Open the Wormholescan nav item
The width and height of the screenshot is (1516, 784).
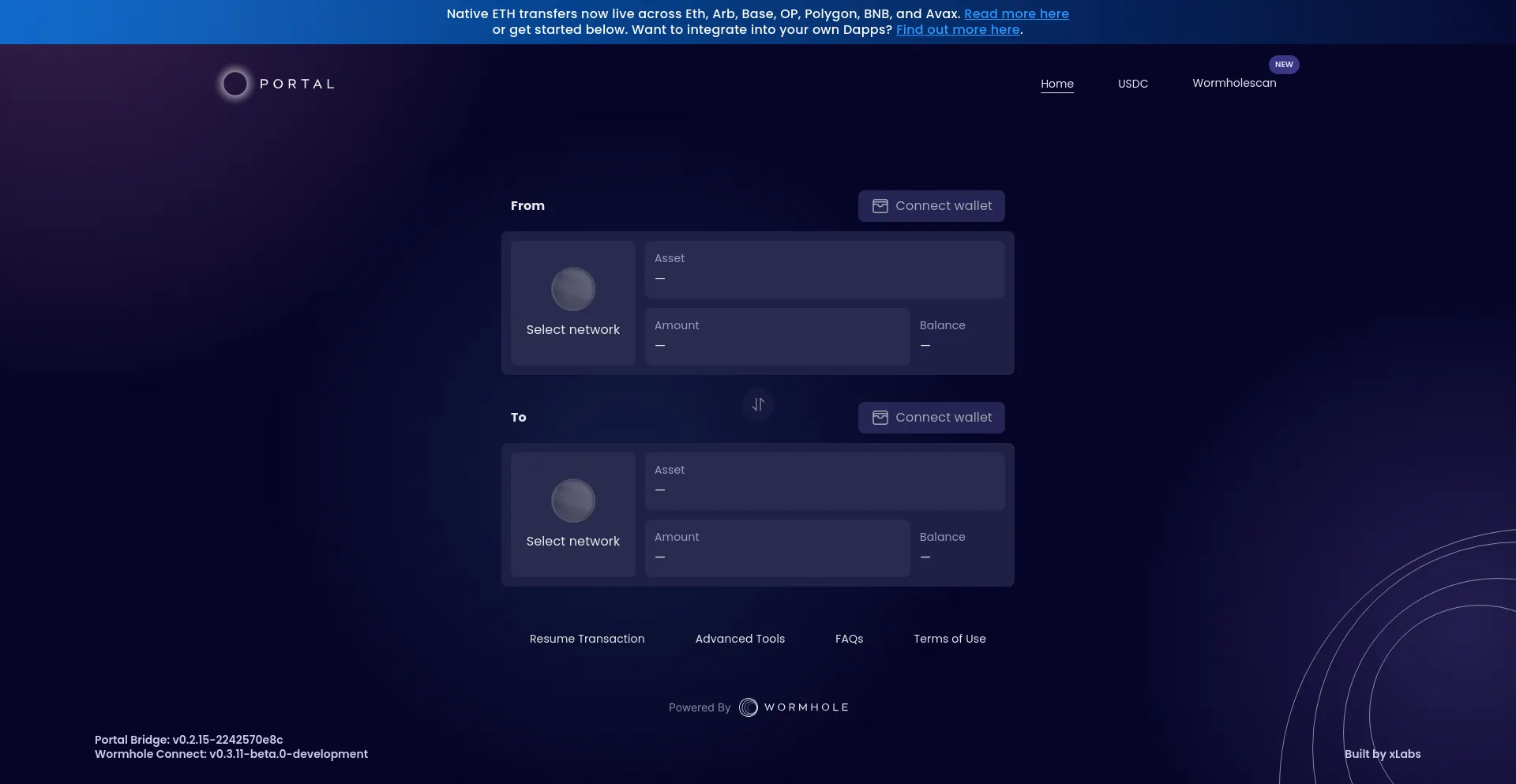[x=1234, y=83]
